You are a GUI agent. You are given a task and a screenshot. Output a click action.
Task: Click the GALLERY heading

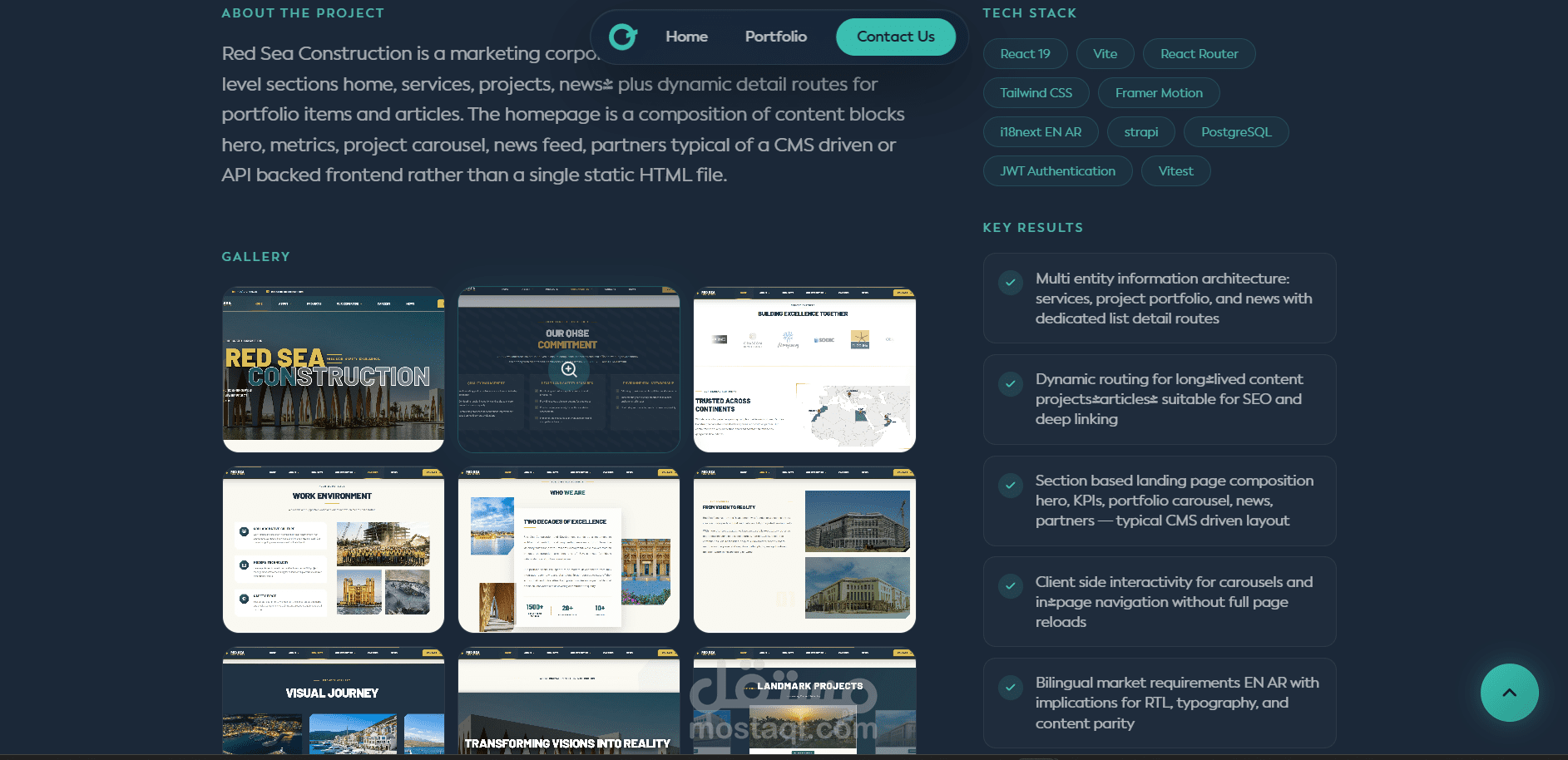click(x=255, y=257)
